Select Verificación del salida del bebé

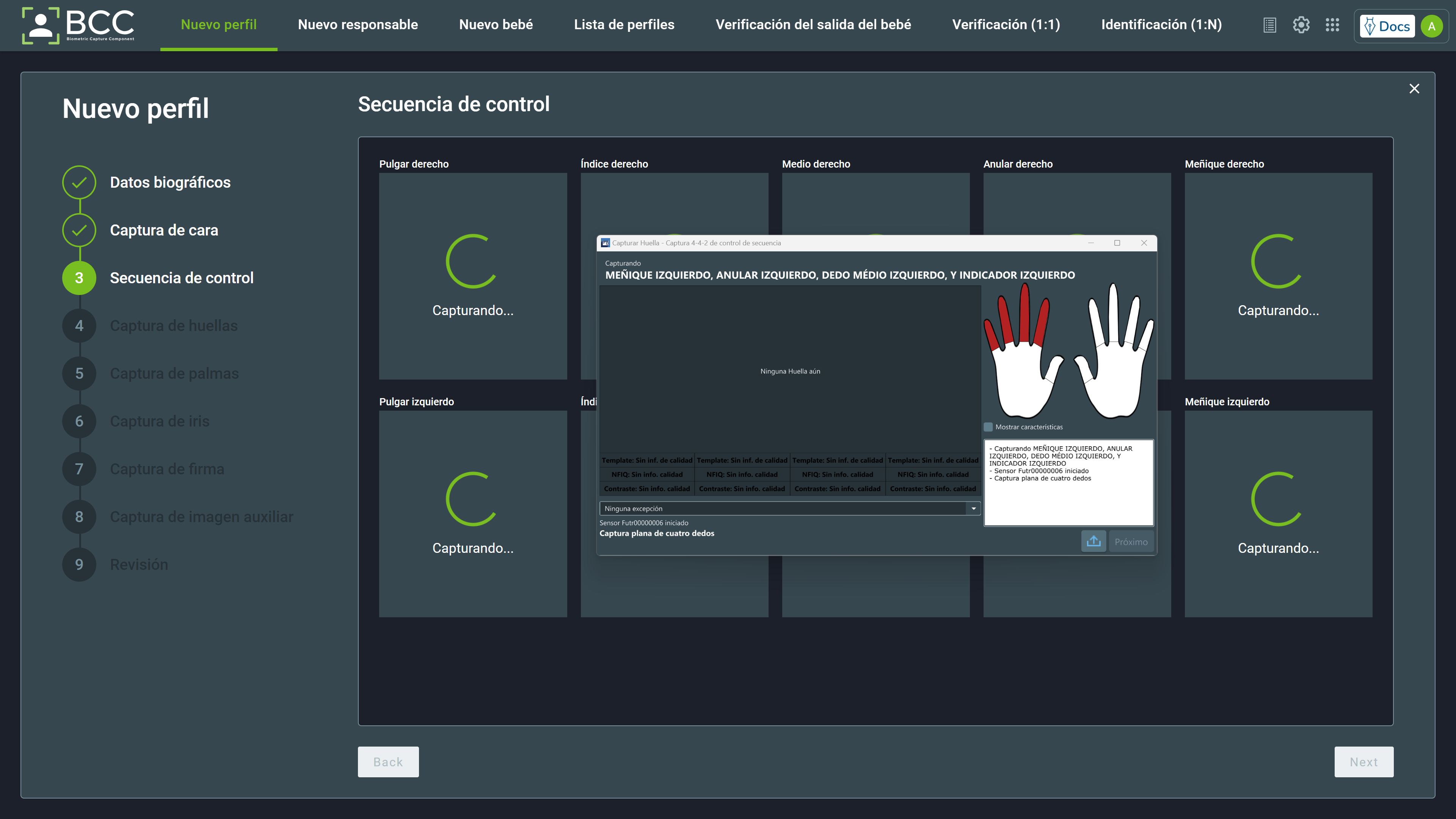pyautogui.click(x=813, y=25)
